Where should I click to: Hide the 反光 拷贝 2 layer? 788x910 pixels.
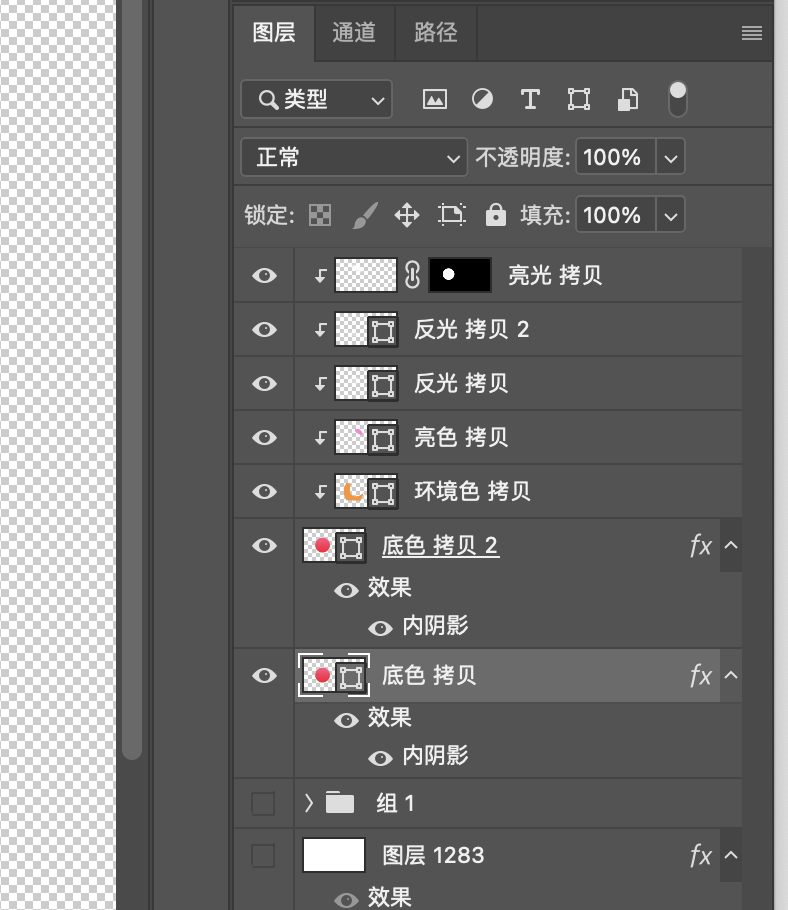[x=264, y=330]
